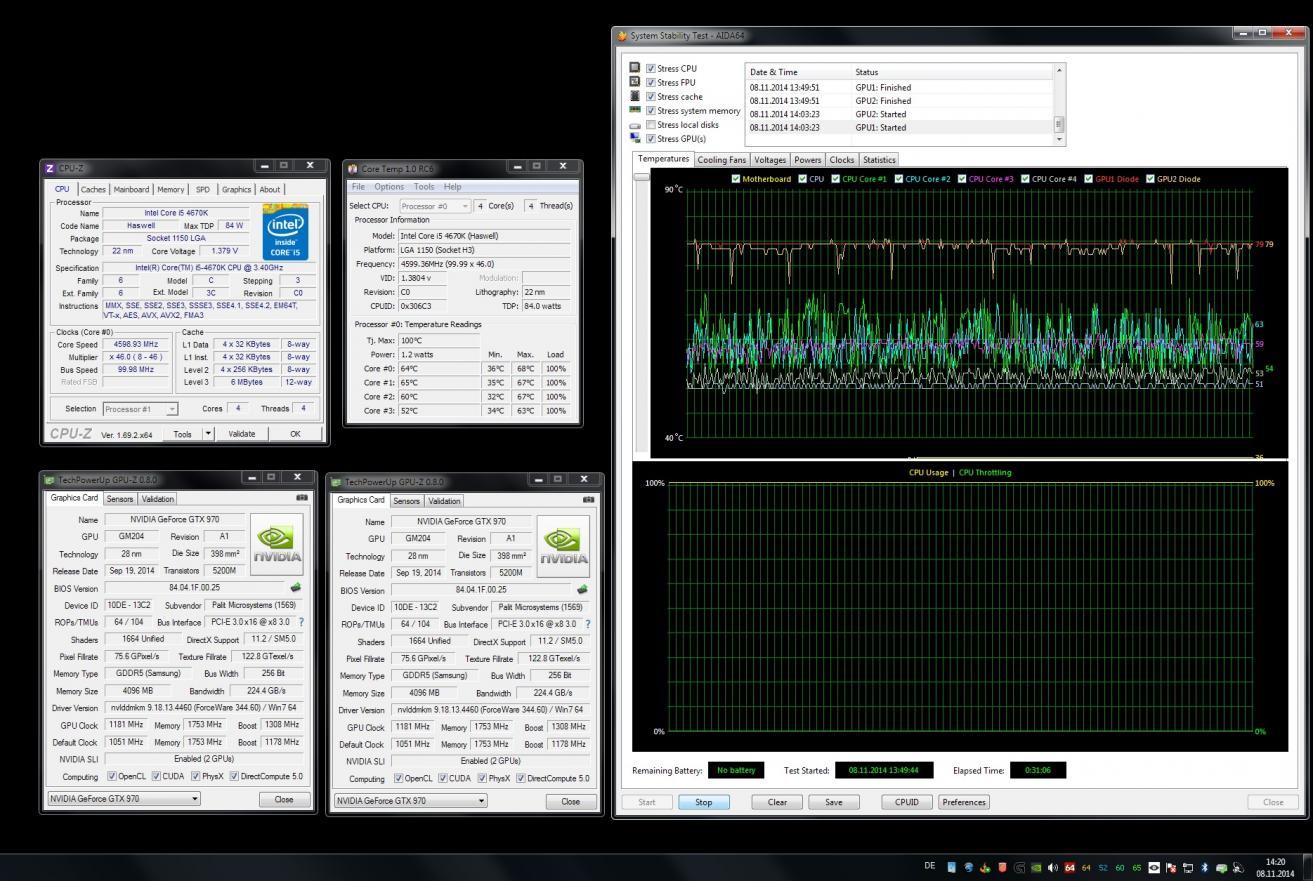Enable Stress local disks checkbox
Viewport: 1313px width, 881px height.
652,125
